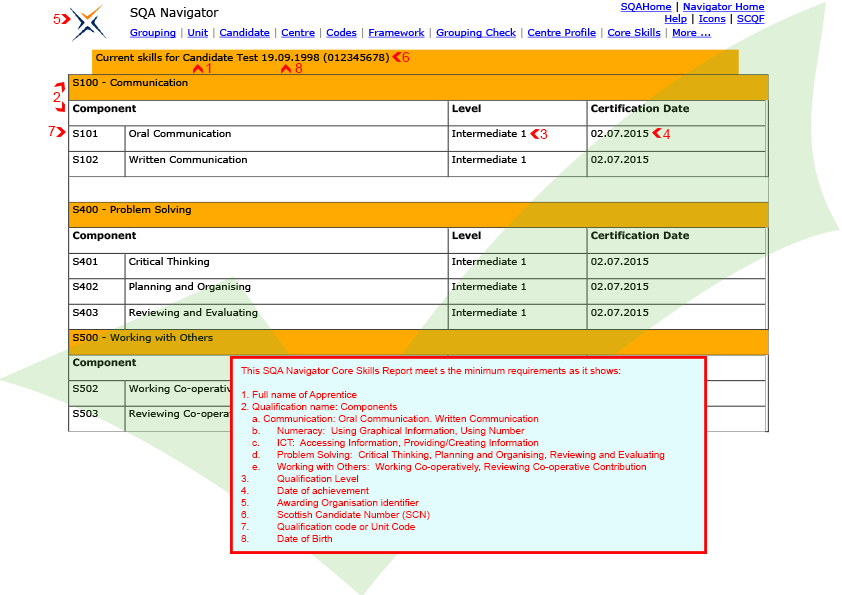Image resolution: width=842 pixels, height=595 pixels.
Task: Click Component header in Working with Others table
Action: pos(150,368)
